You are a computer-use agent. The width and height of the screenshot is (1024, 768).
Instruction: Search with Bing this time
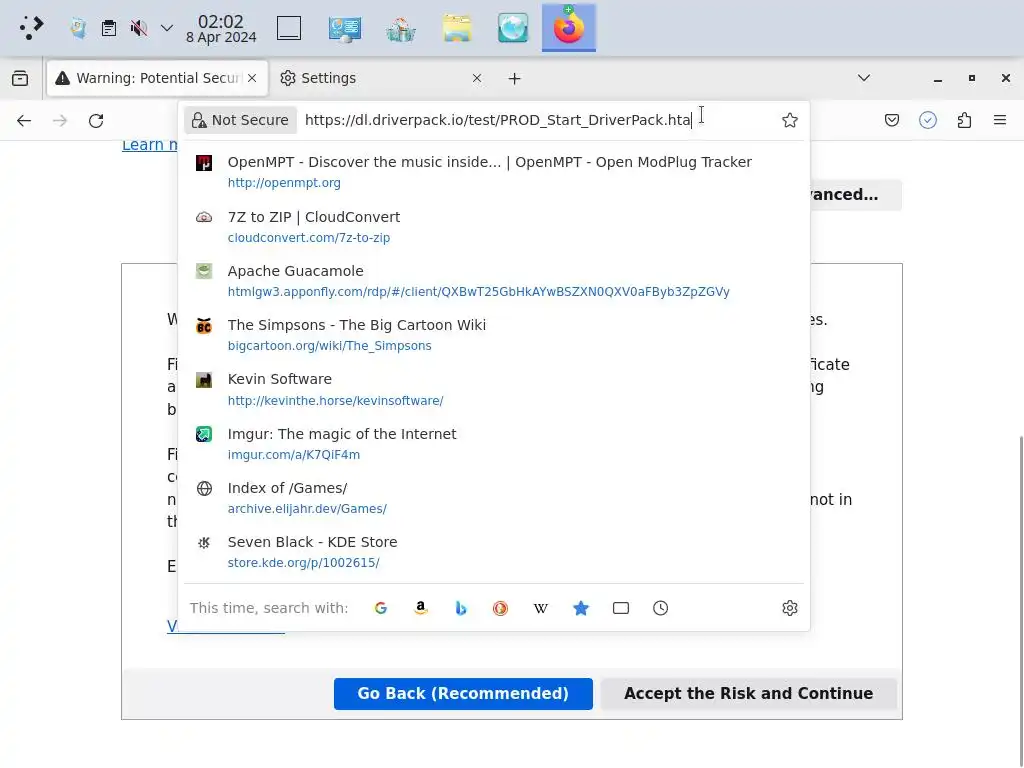[x=460, y=609]
